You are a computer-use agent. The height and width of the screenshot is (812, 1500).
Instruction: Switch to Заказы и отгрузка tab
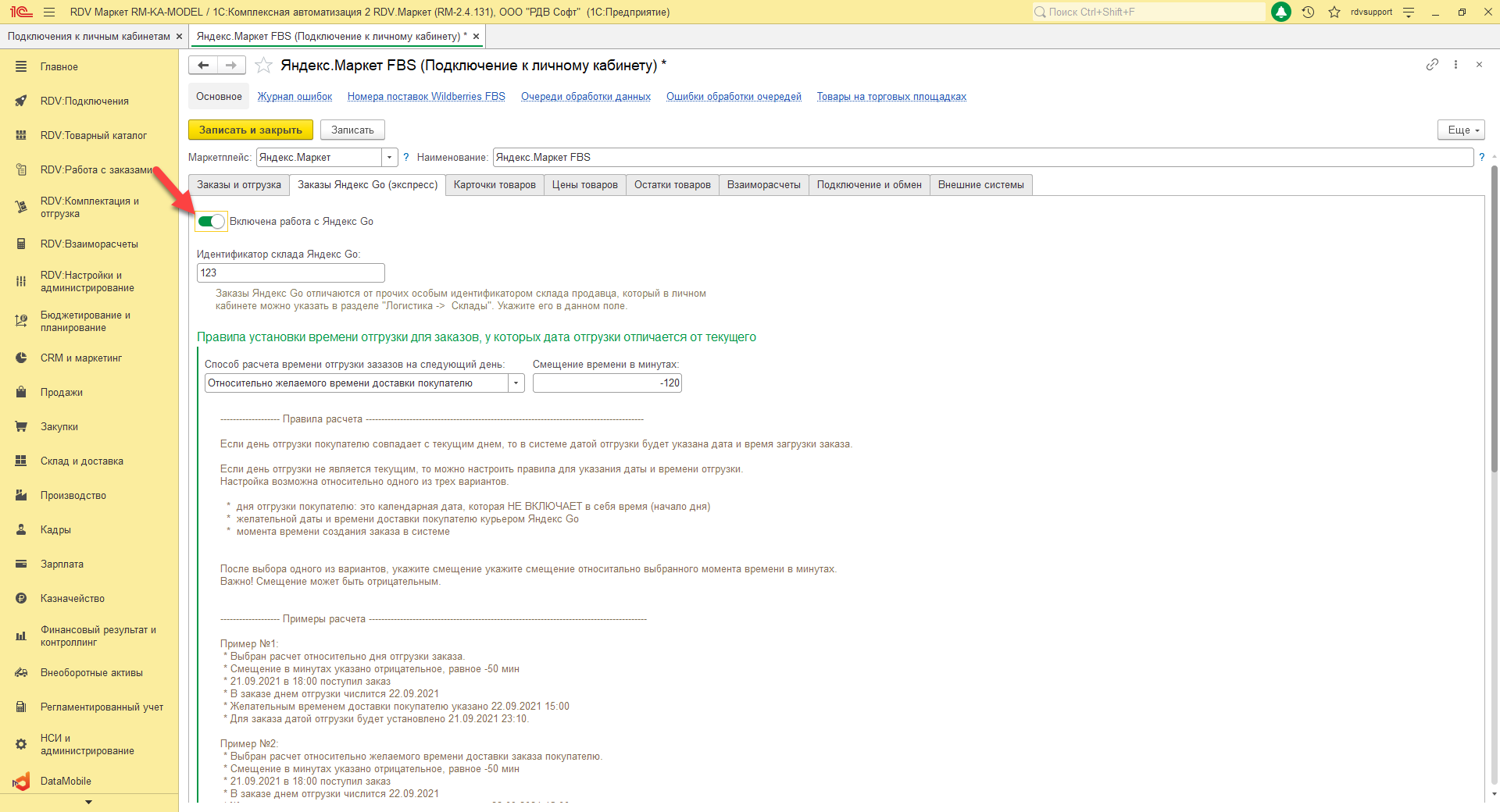click(x=238, y=185)
